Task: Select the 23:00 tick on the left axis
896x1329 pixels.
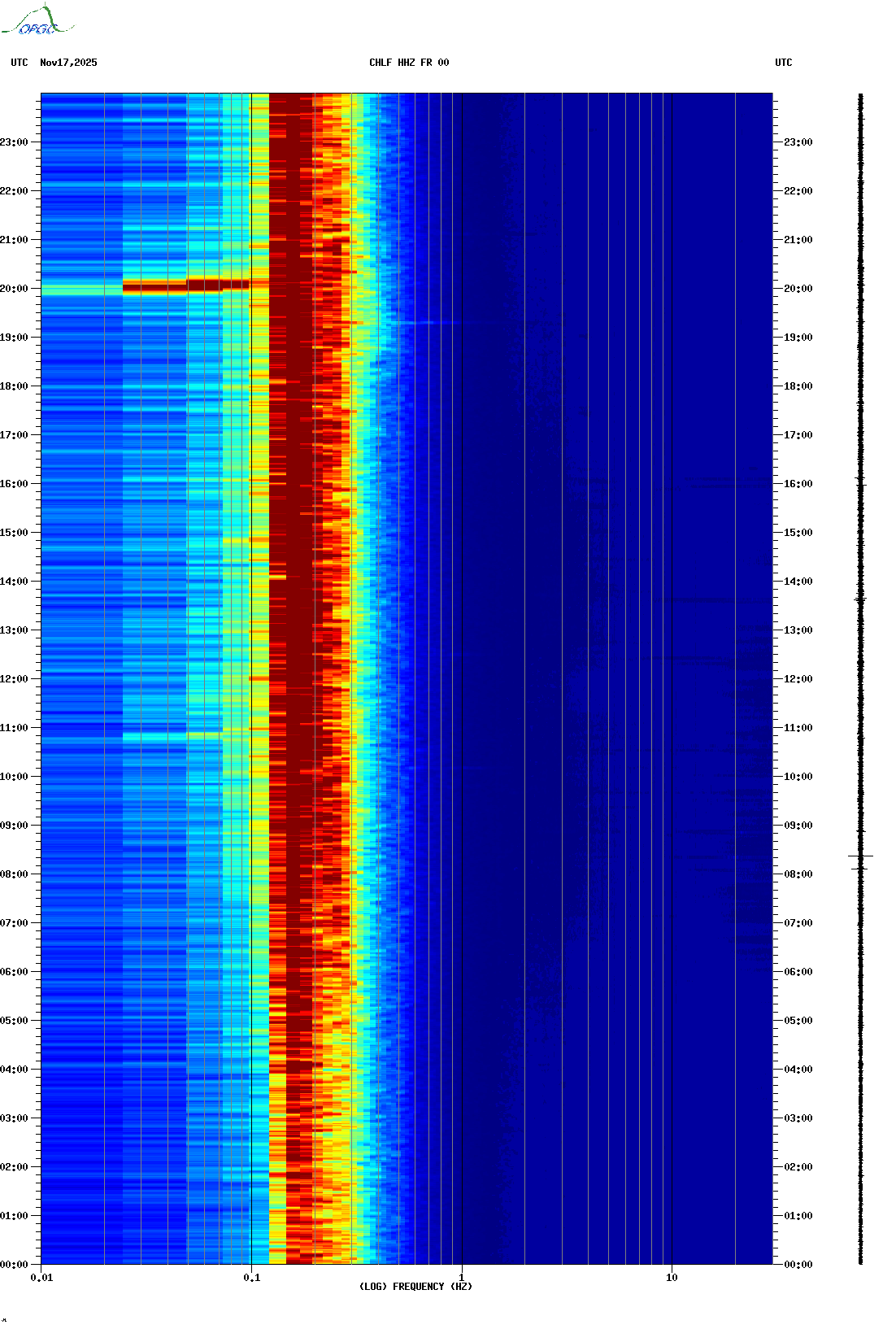Action: click(15, 142)
